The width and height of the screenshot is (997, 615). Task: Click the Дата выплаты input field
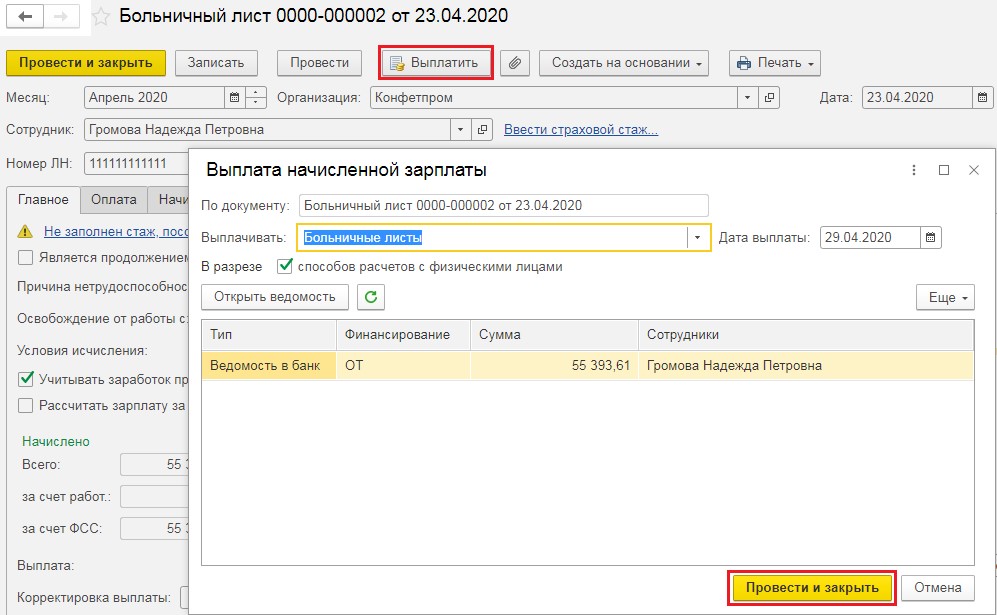click(x=870, y=237)
